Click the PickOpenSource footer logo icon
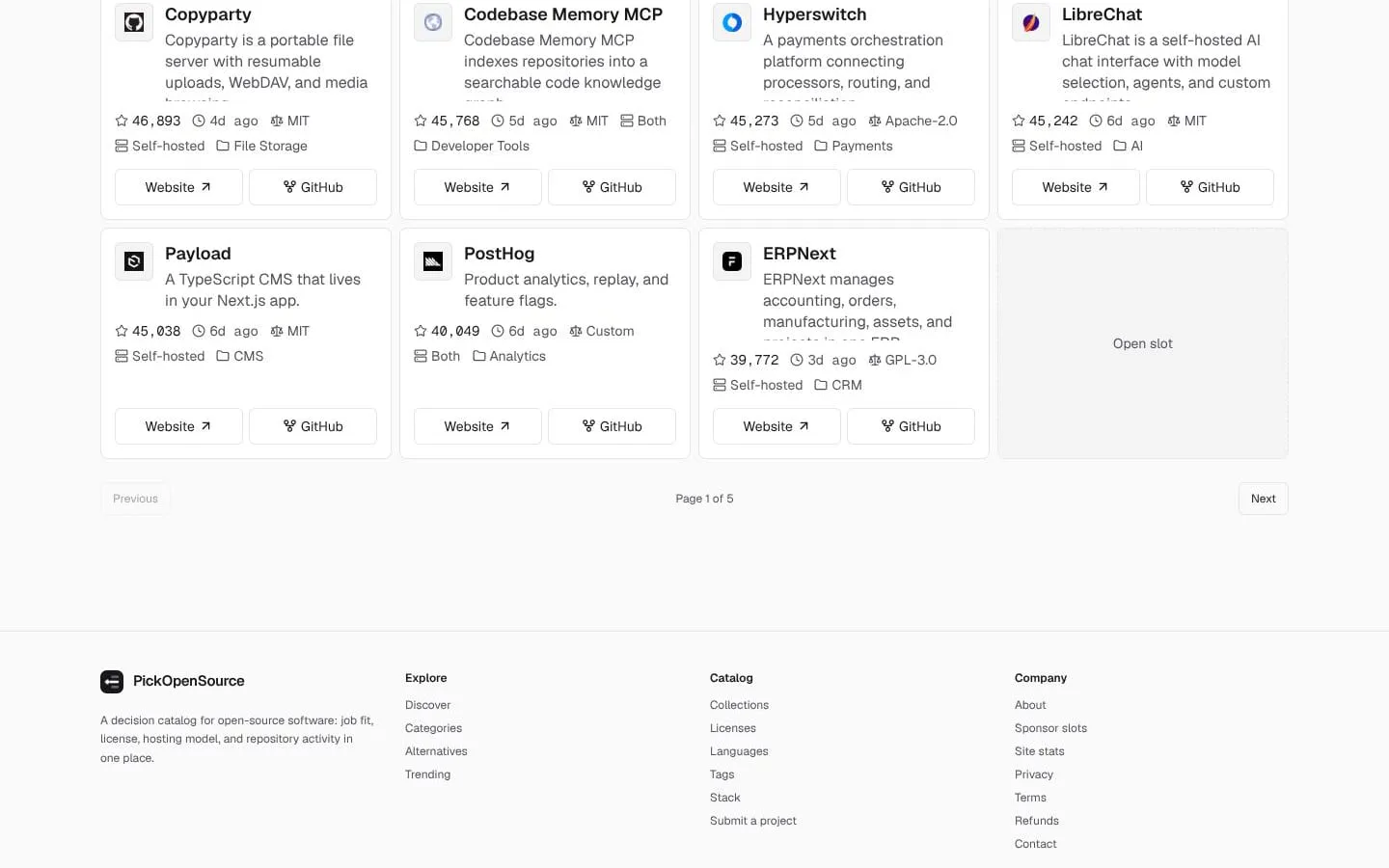 (x=112, y=682)
